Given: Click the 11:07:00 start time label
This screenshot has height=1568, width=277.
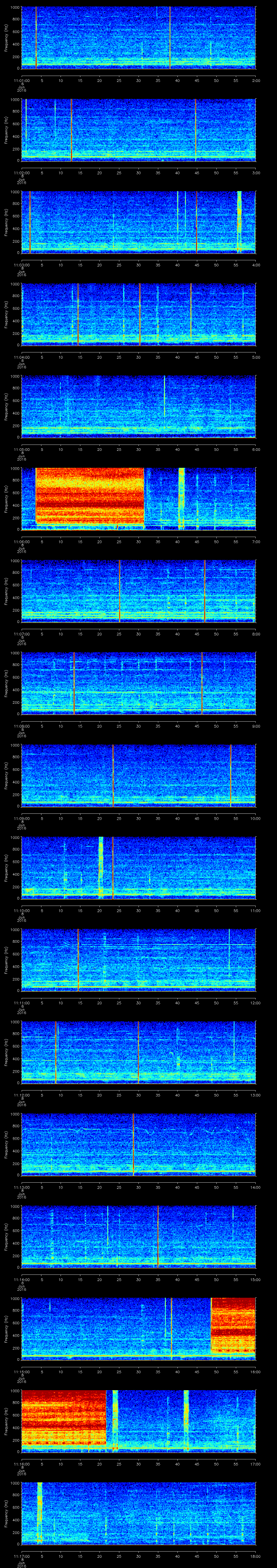Looking at the screenshot, I should 21,634.
